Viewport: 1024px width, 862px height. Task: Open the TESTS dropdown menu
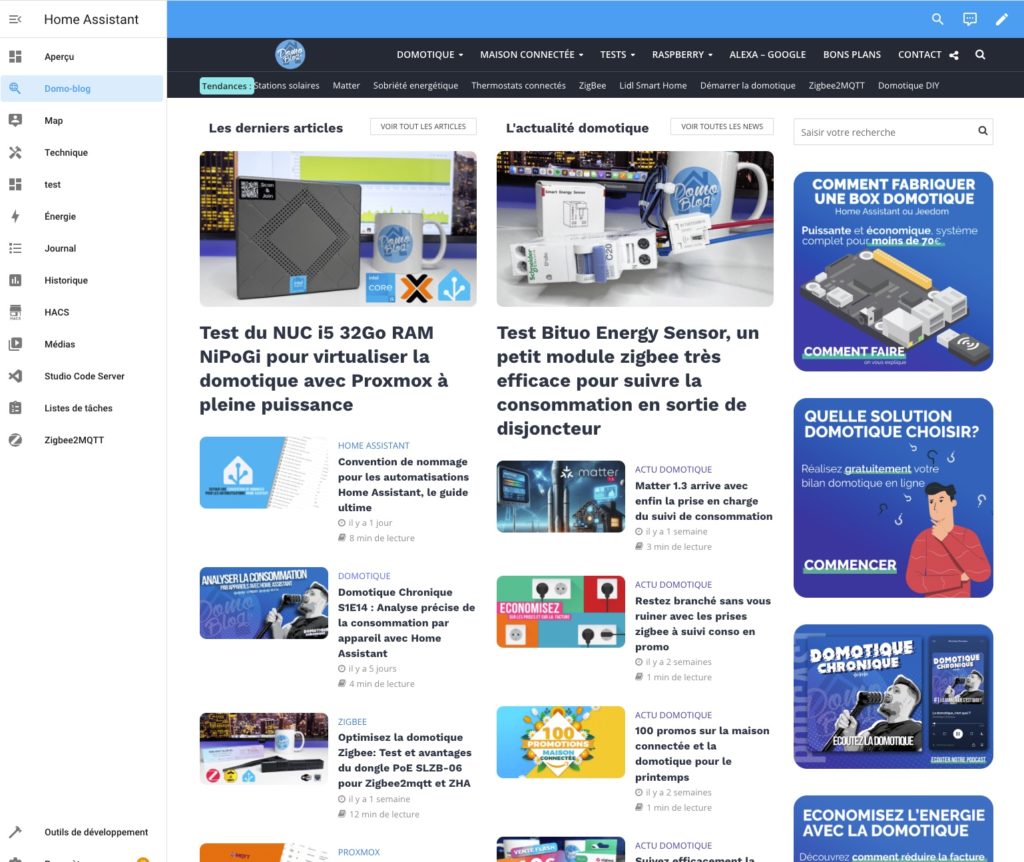pyautogui.click(x=617, y=55)
